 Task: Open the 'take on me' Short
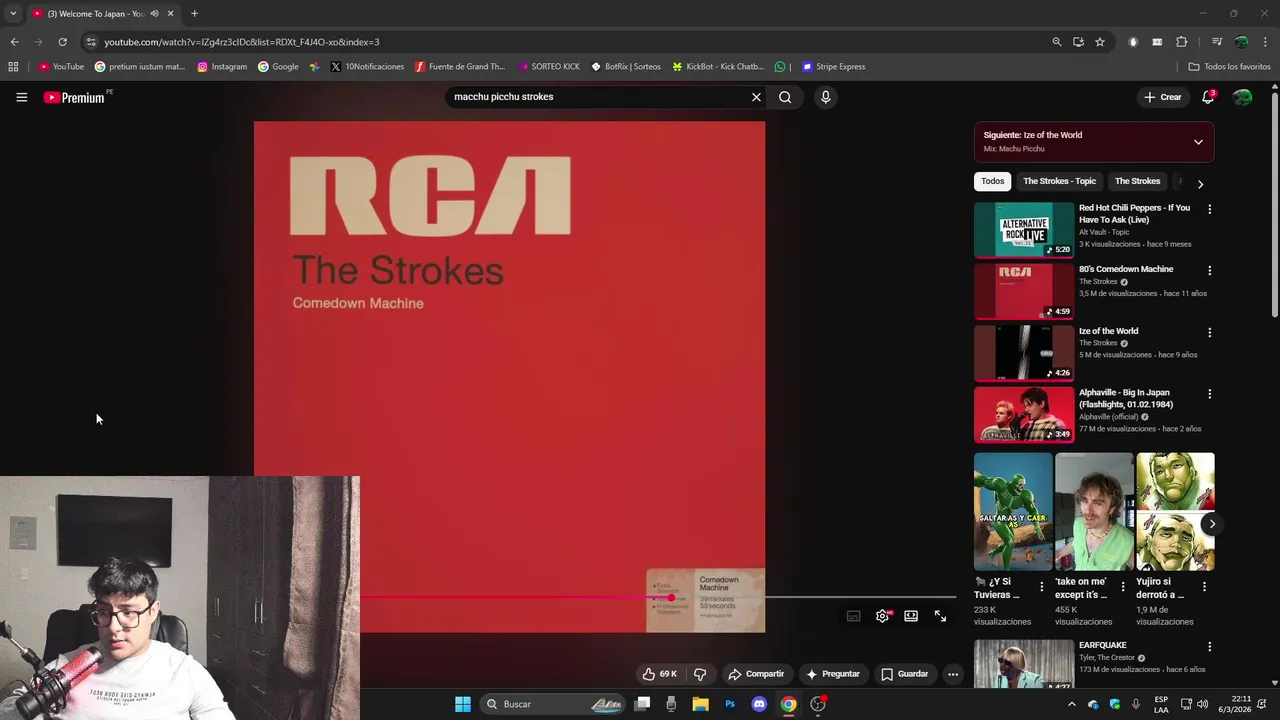1094,512
